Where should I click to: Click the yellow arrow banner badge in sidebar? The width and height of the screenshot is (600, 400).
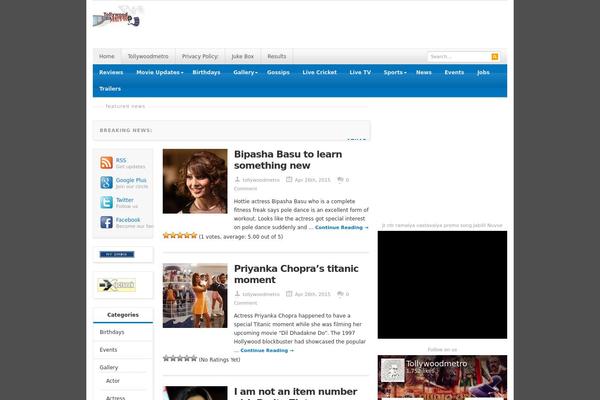point(117,285)
